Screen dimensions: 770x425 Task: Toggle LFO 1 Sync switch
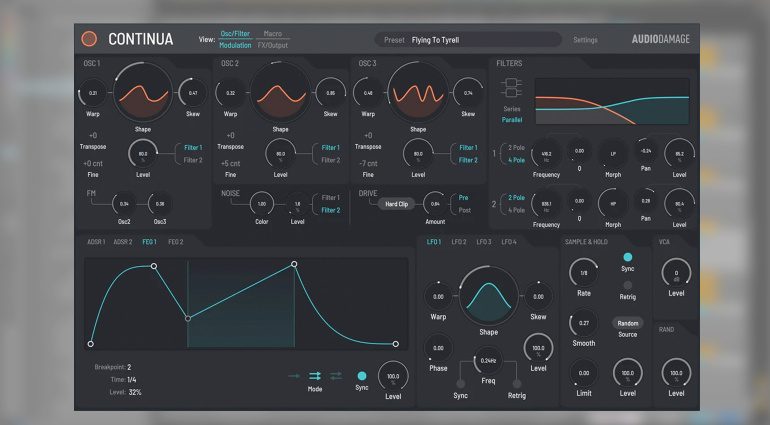click(459, 383)
